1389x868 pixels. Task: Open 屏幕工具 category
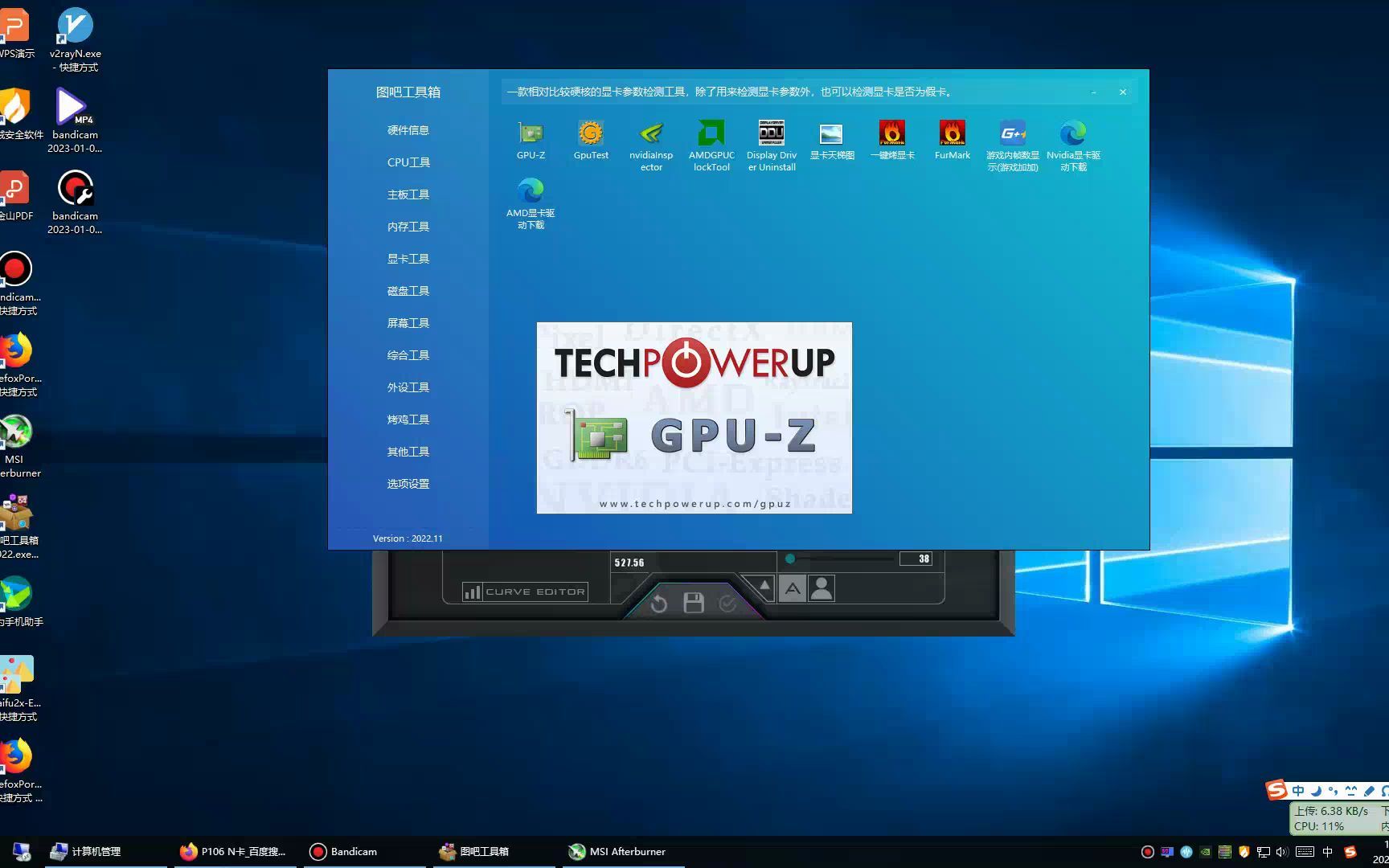click(x=408, y=323)
